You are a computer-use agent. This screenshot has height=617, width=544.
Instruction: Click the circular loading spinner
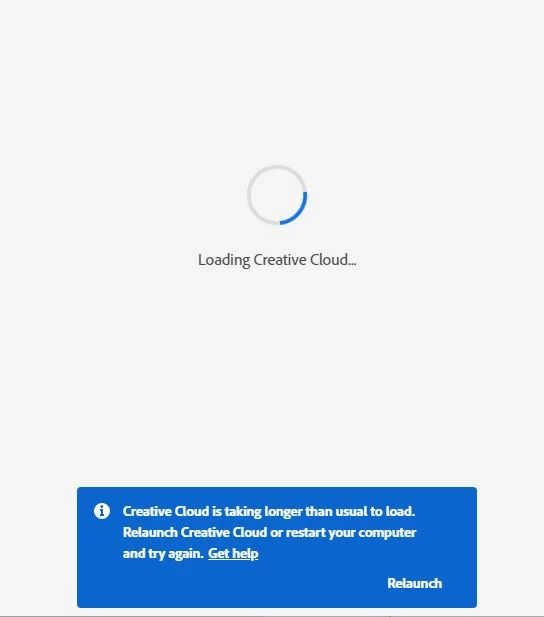(x=277, y=195)
